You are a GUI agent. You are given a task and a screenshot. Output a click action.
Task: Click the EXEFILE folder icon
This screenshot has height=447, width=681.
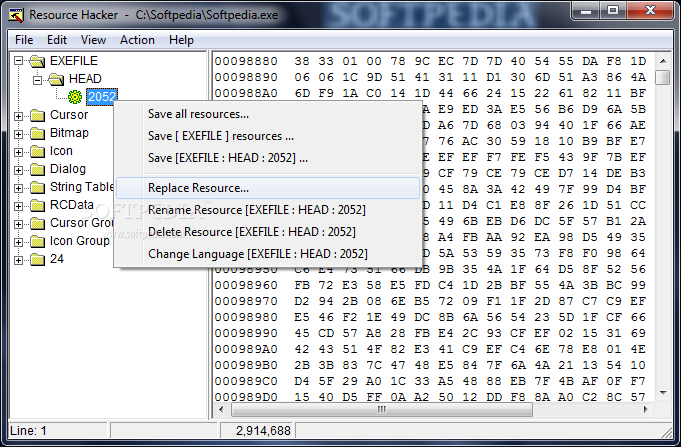point(37,61)
